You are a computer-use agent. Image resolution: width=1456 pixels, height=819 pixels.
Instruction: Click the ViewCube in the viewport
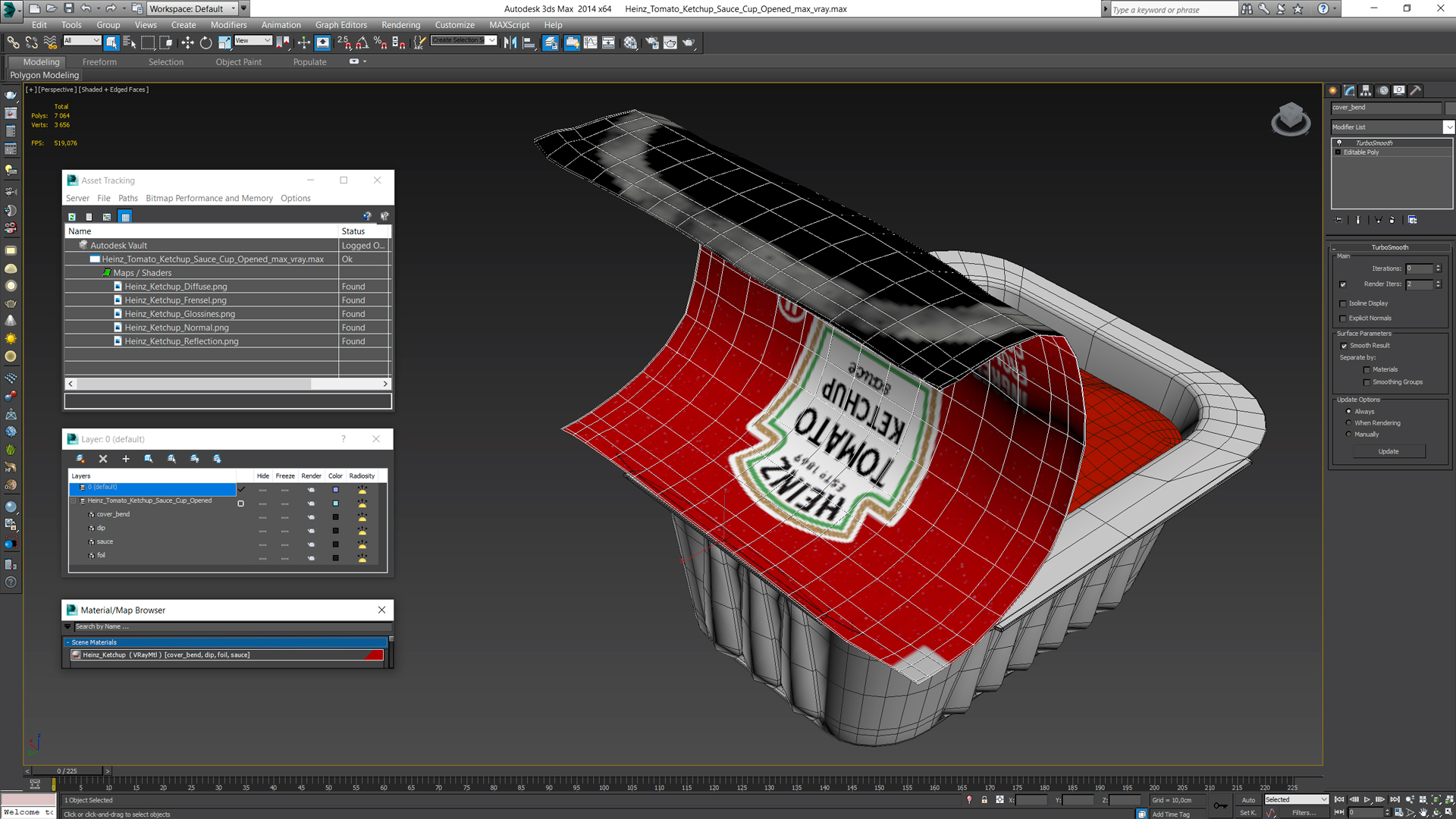[x=1291, y=119]
